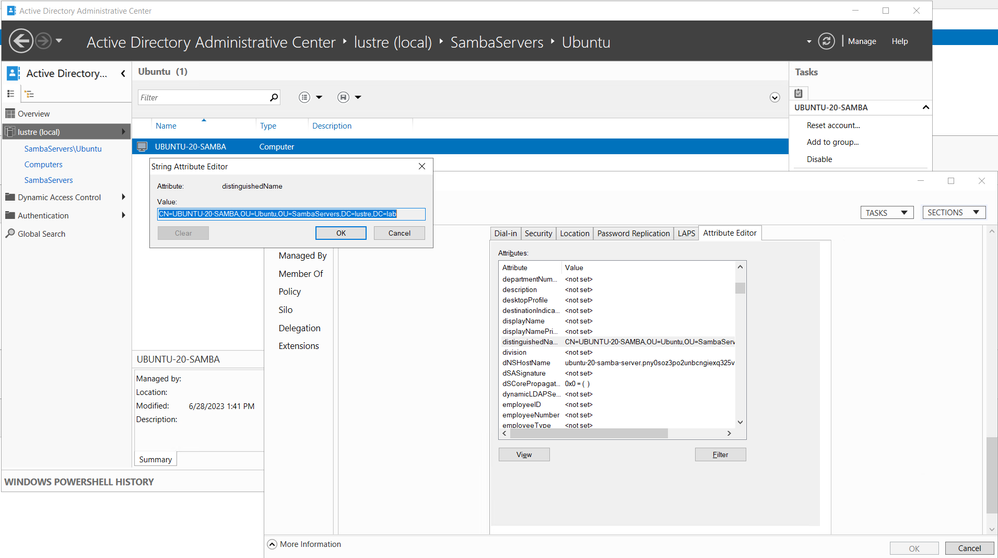The image size is (998, 558).
Task: Open the TASKS dropdown
Action: [886, 213]
